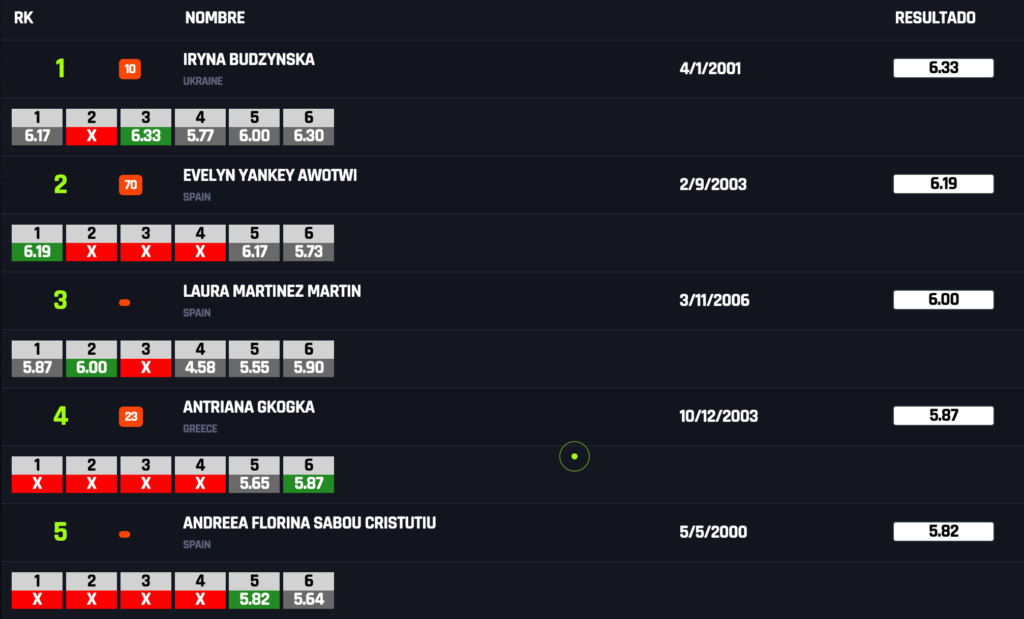The width and height of the screenshot is (1024, 619).
Task: Click Antriana Gkogka's green 5.87 sixth attempt
Action: pos(308,483)
